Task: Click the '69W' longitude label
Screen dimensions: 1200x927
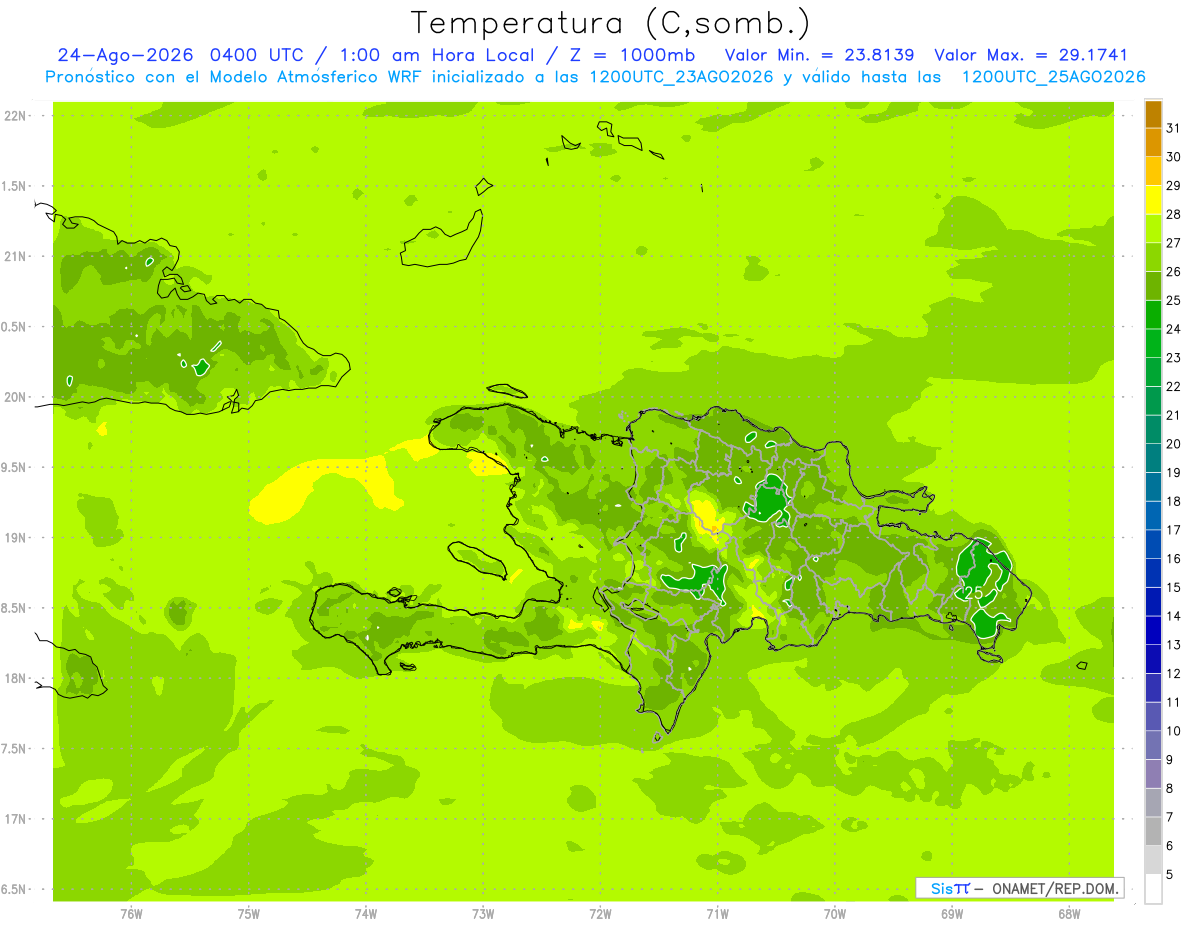Action: 952,914
